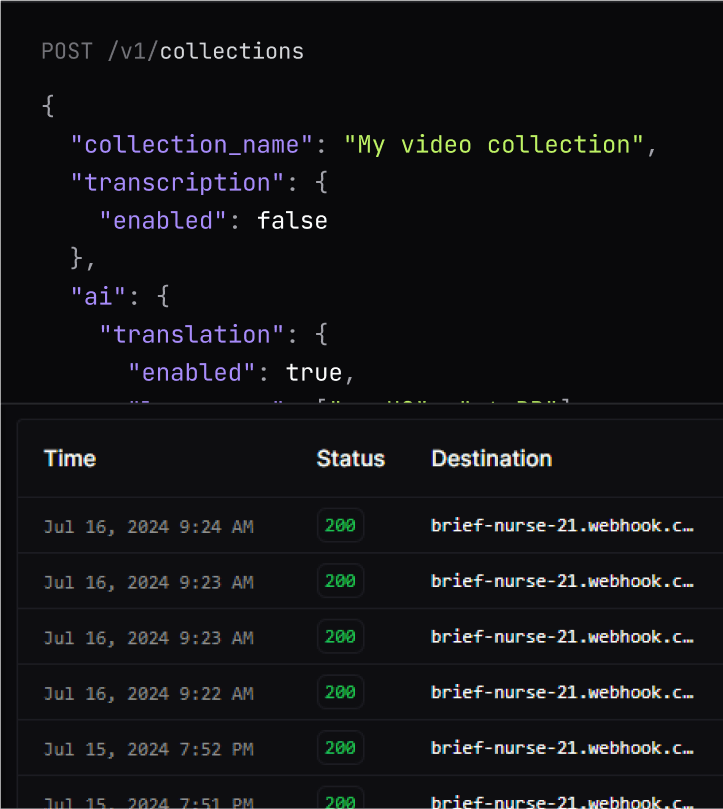Viewport: 723px width, 809px height.
Task: Click the false value under transcription
Action: [292, 221]
